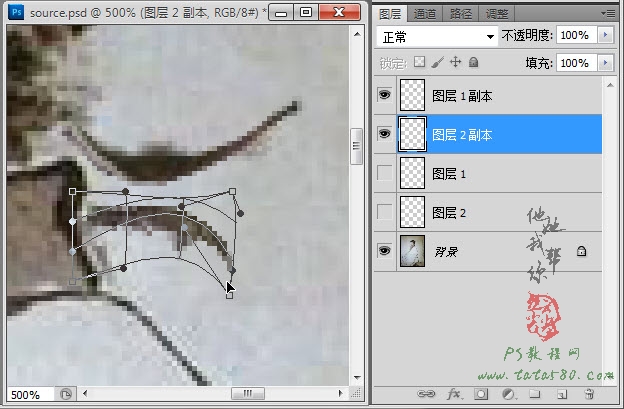Open the opacity slider arrow
Image resolution: width=624 pixels, height=409 pixels.
[x=605, y=35]
